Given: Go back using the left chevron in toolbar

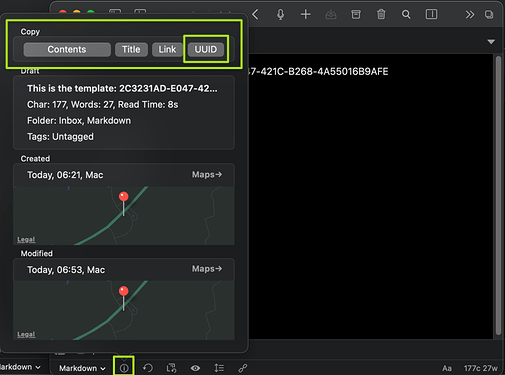Looking at the screenshot, I should pyautogui.click(x=256, y=14).
